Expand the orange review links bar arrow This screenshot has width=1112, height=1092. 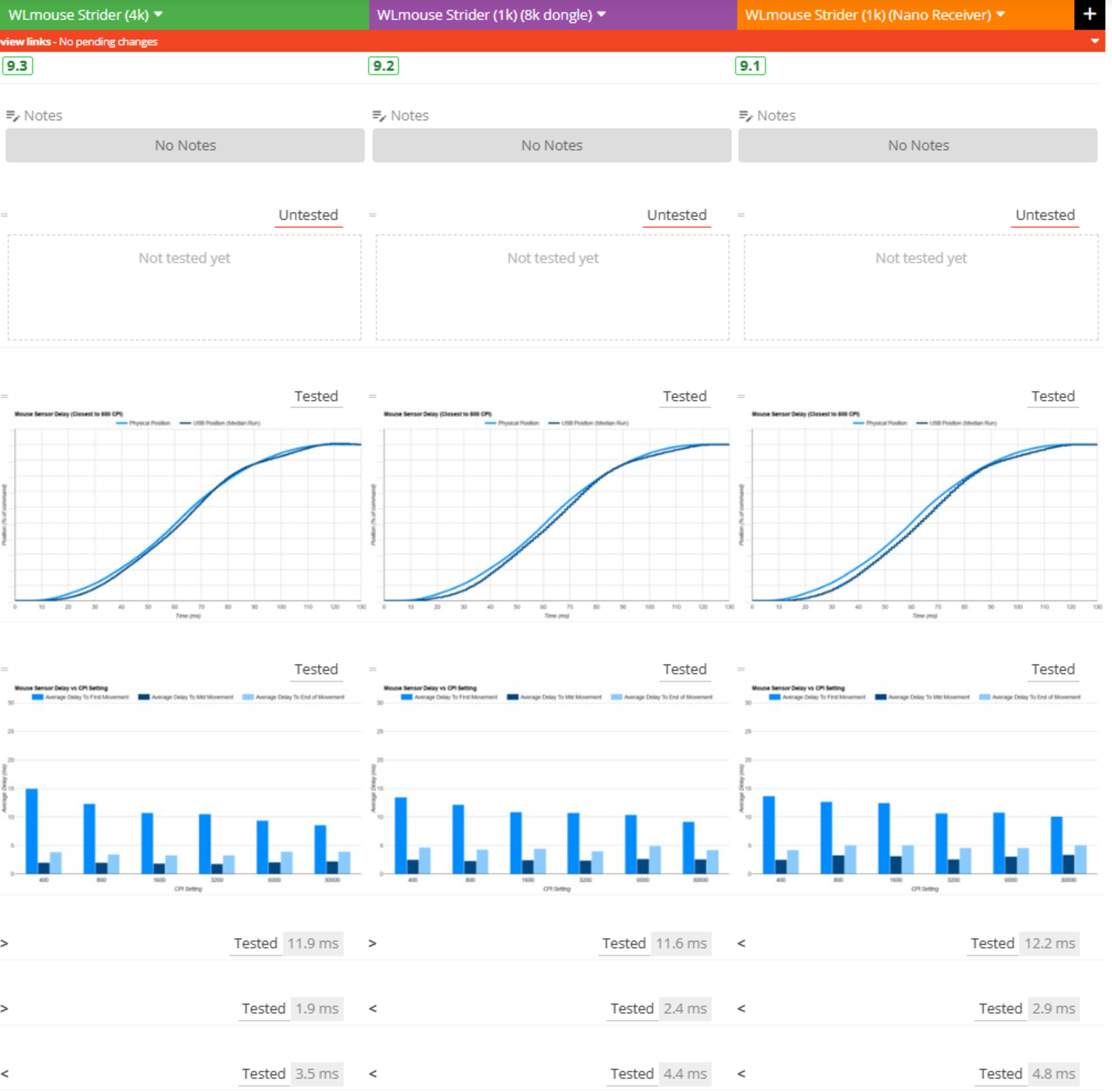pyautogui.click(x=1094, y=41)
